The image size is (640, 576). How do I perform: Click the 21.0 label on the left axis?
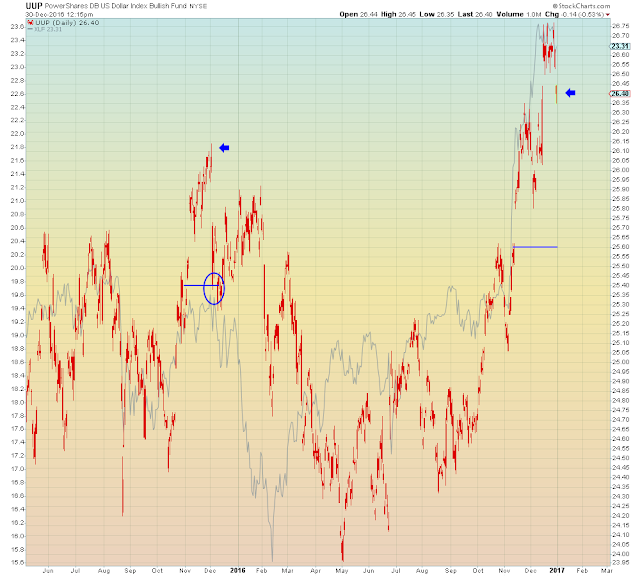(x=18, y=200)
